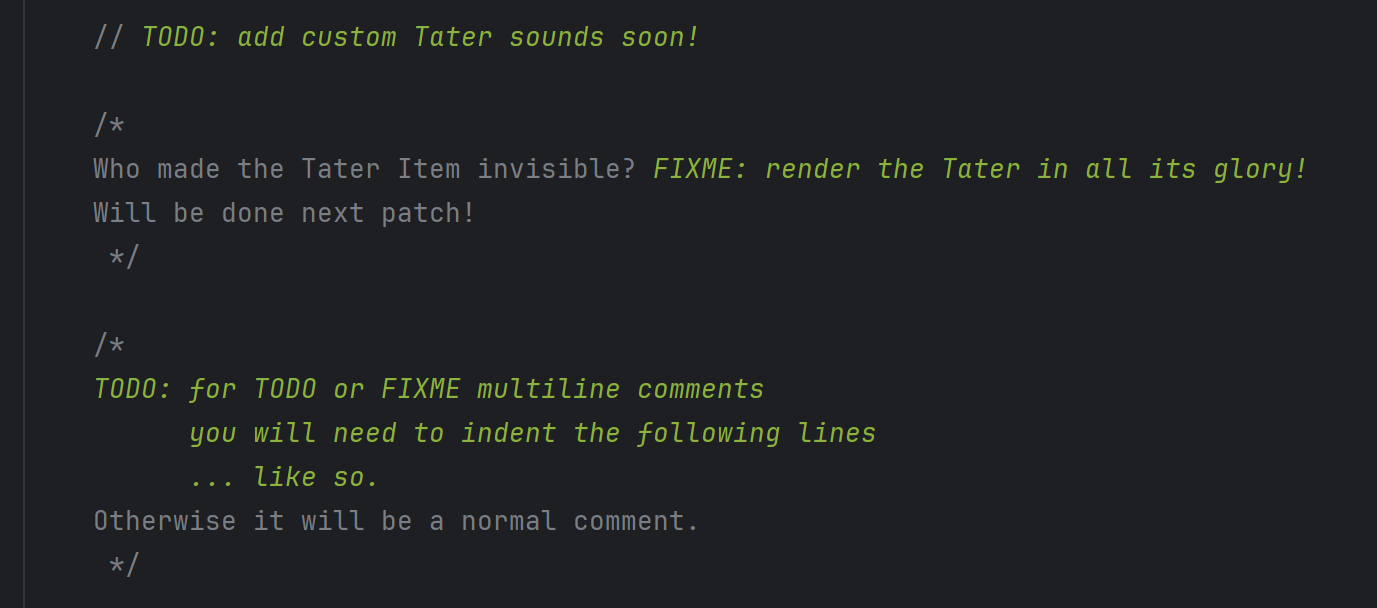Click "TODO:" at the start of the multiline comment
Image resolution: width=1377 pixels, height=608 pixels.
point(133,389)
